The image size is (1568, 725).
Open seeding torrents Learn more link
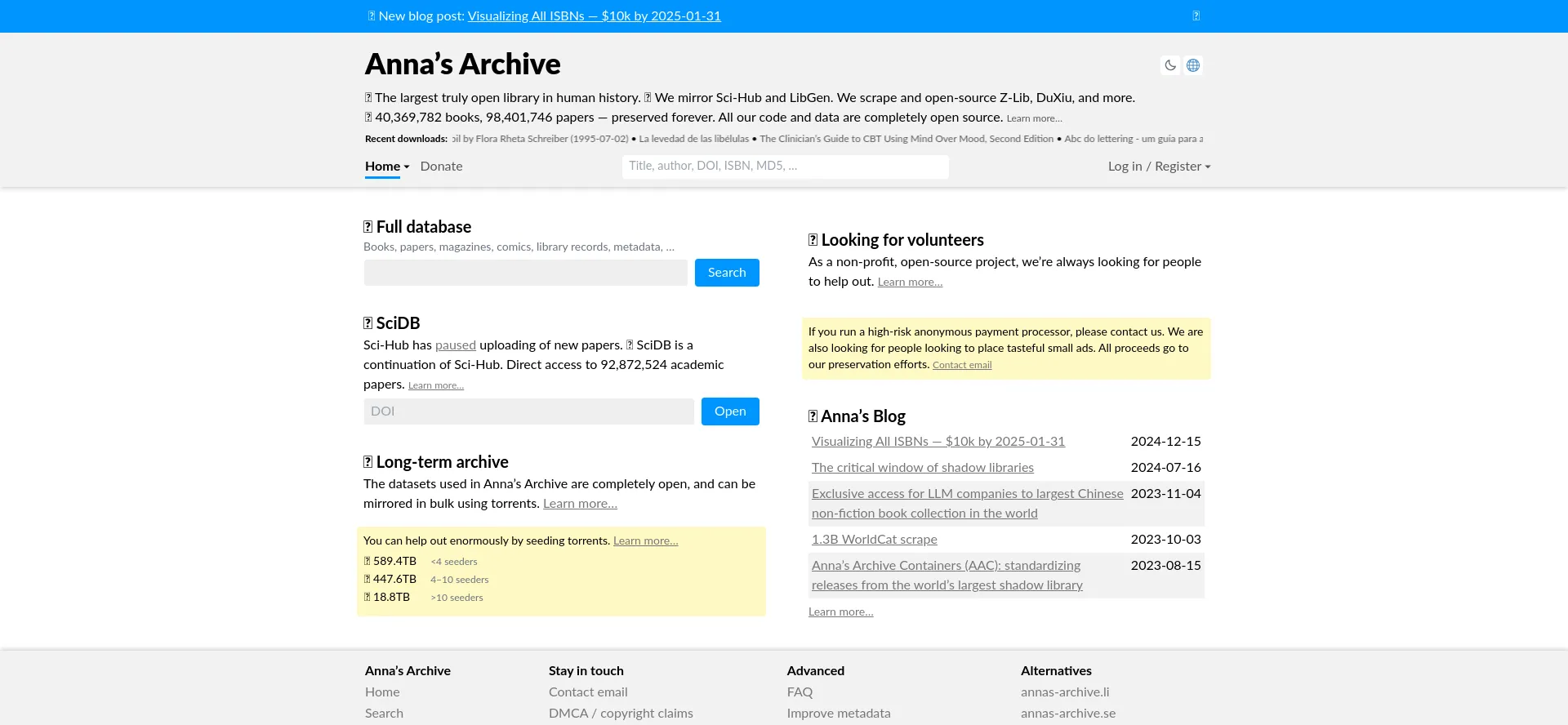(x=645, y=540)
